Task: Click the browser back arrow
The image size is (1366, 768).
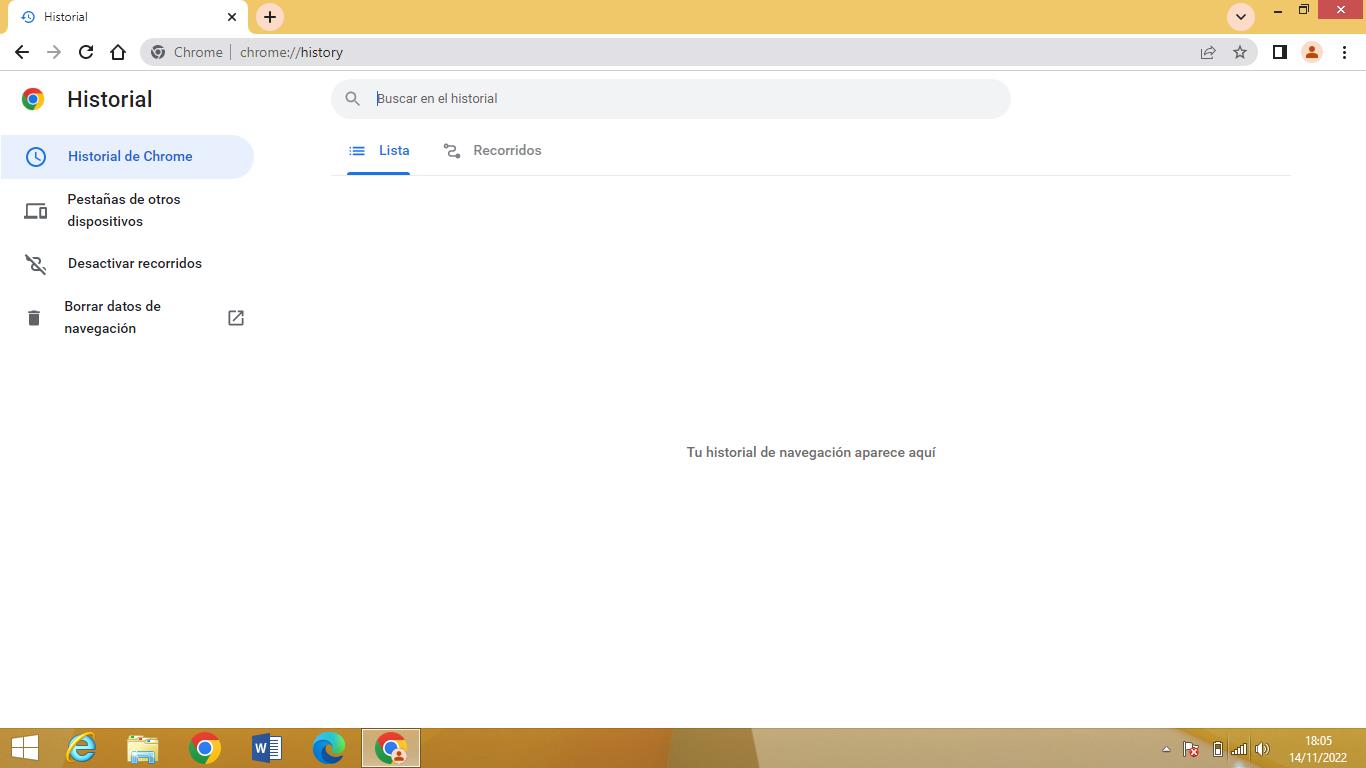Action: point(22,52)
